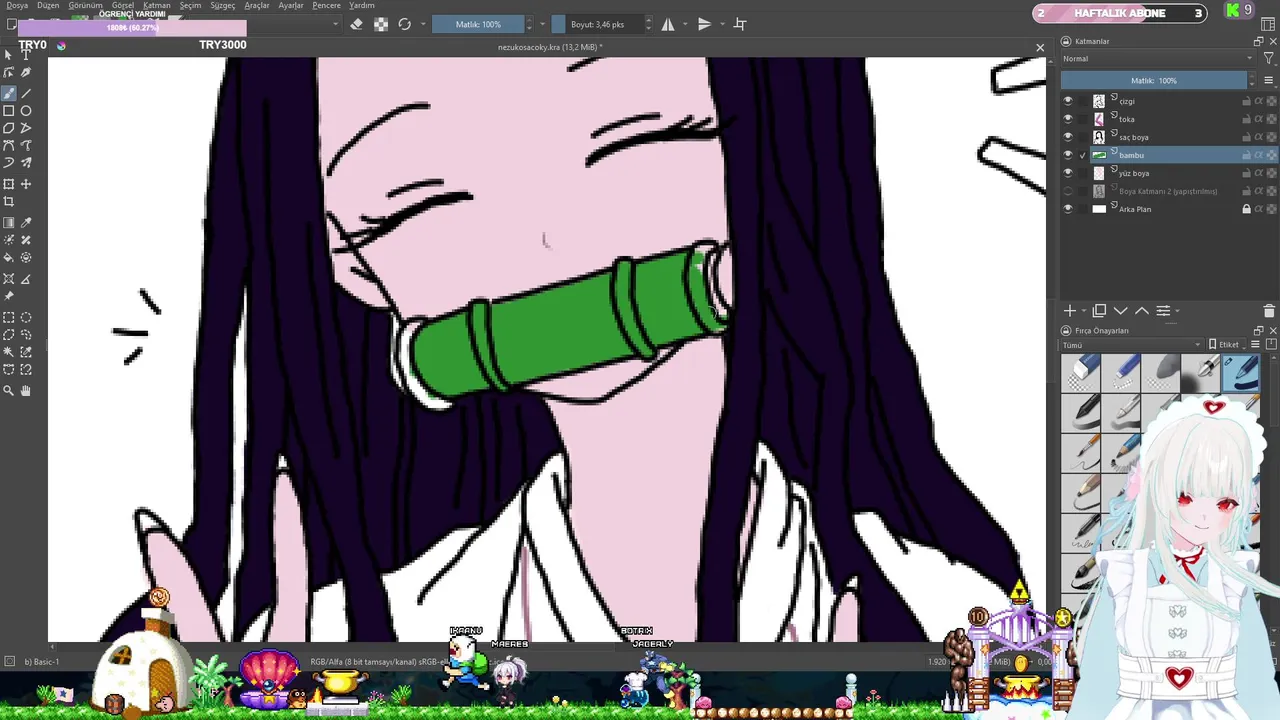Add new layer with plus button
The width and height of the screenshot is (1280, 720).
click(x=1069, y=311)
